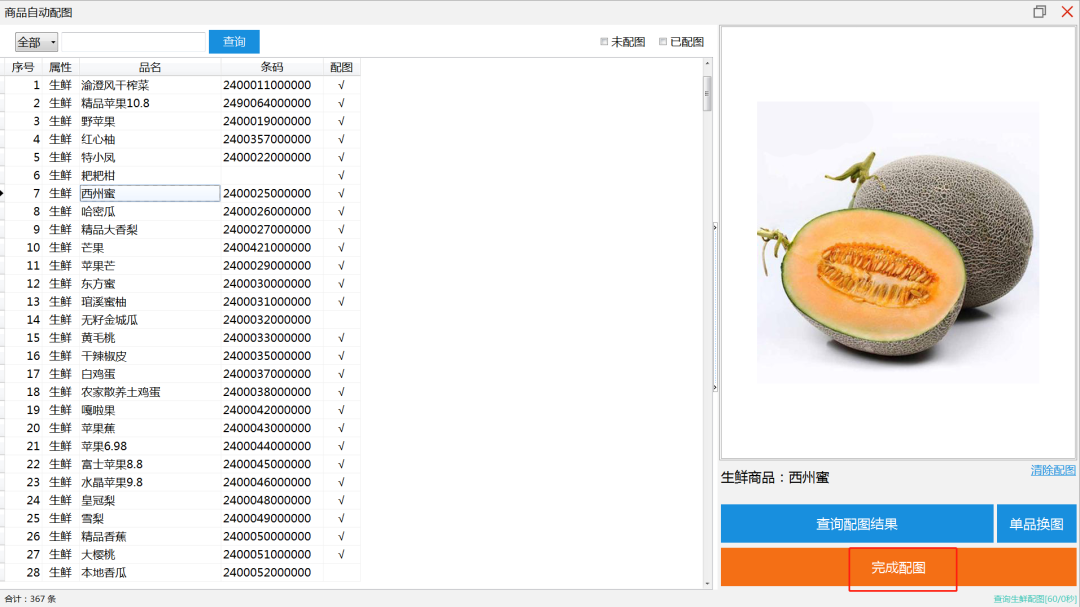Screen dimensions: 1080x607
Task: Click the restore window icon
Action: 1040,12
